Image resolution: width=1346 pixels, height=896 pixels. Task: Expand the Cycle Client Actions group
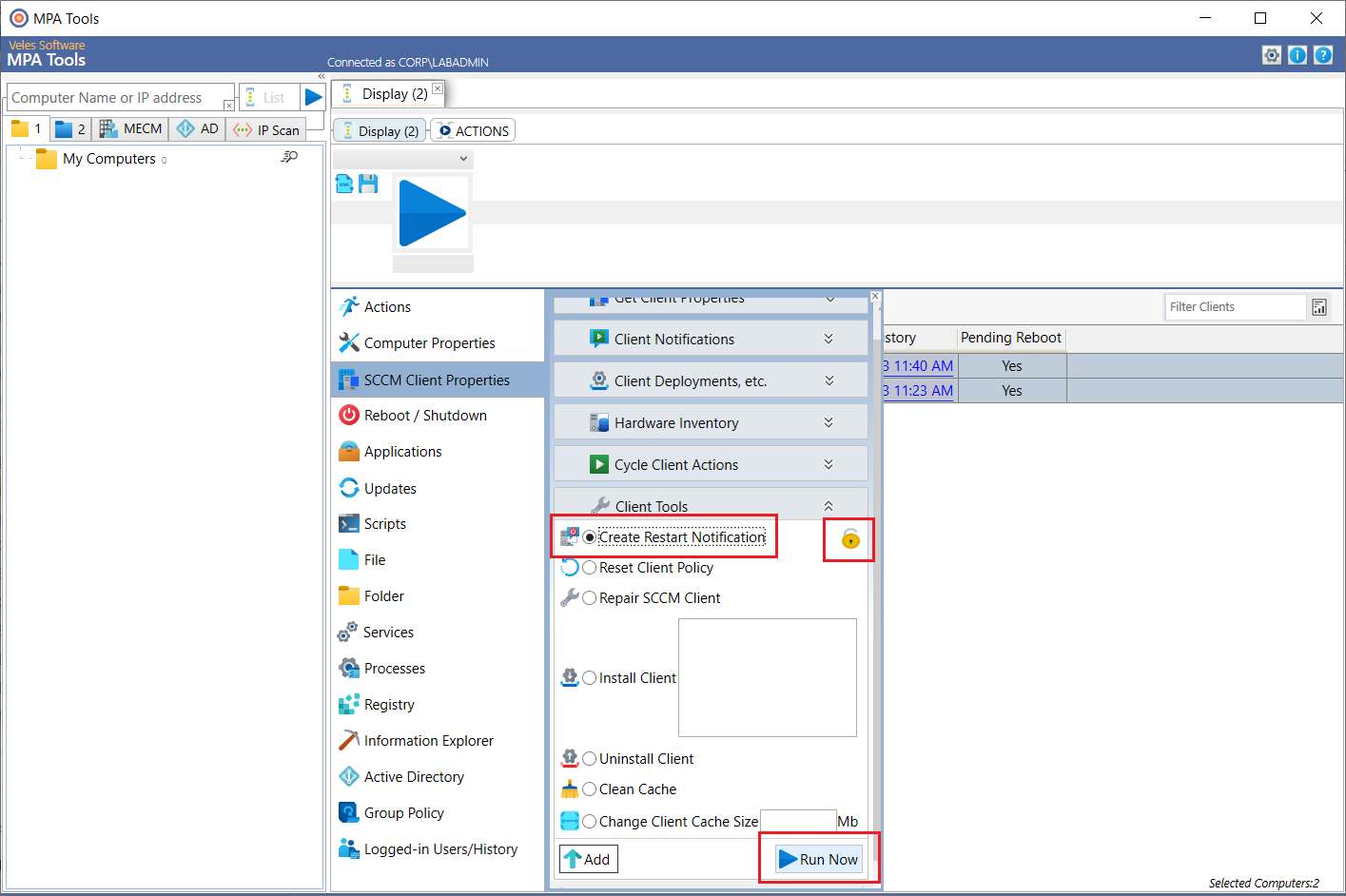click(711, 464)
